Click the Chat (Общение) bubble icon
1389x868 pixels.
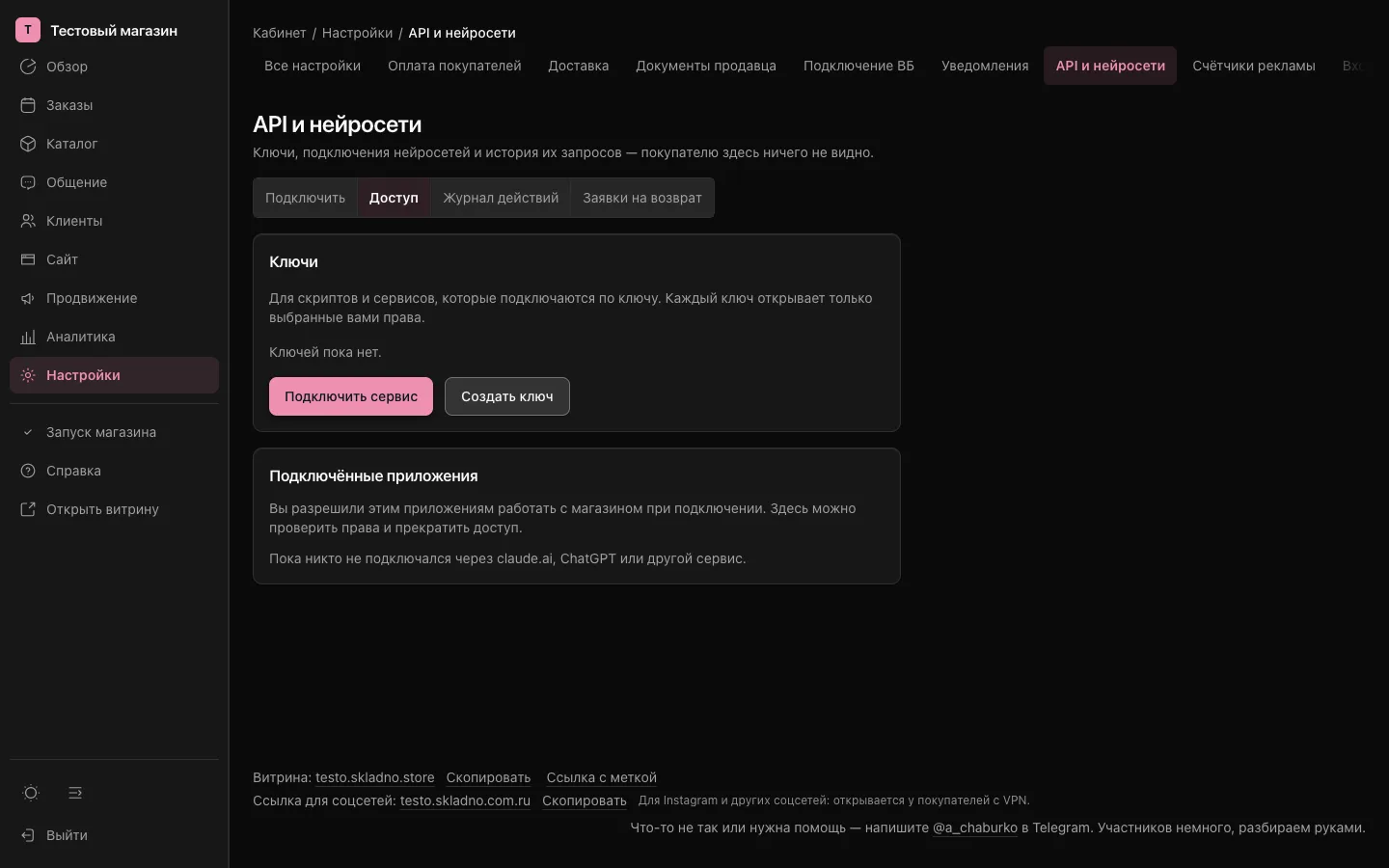pyautogui.click(x=28, y=182)
